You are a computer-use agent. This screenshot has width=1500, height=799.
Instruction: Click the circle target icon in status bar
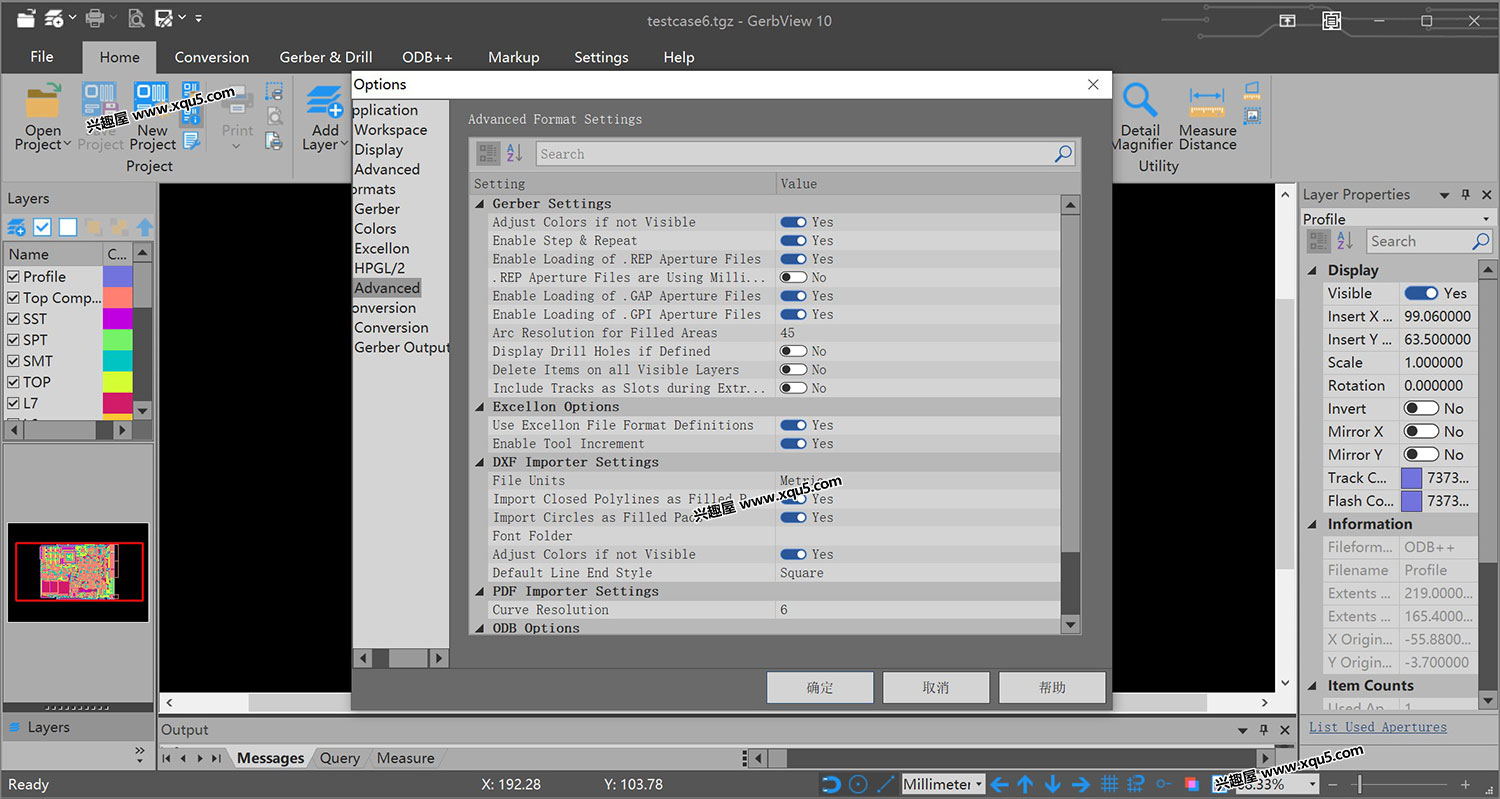[x=858, y=784]
